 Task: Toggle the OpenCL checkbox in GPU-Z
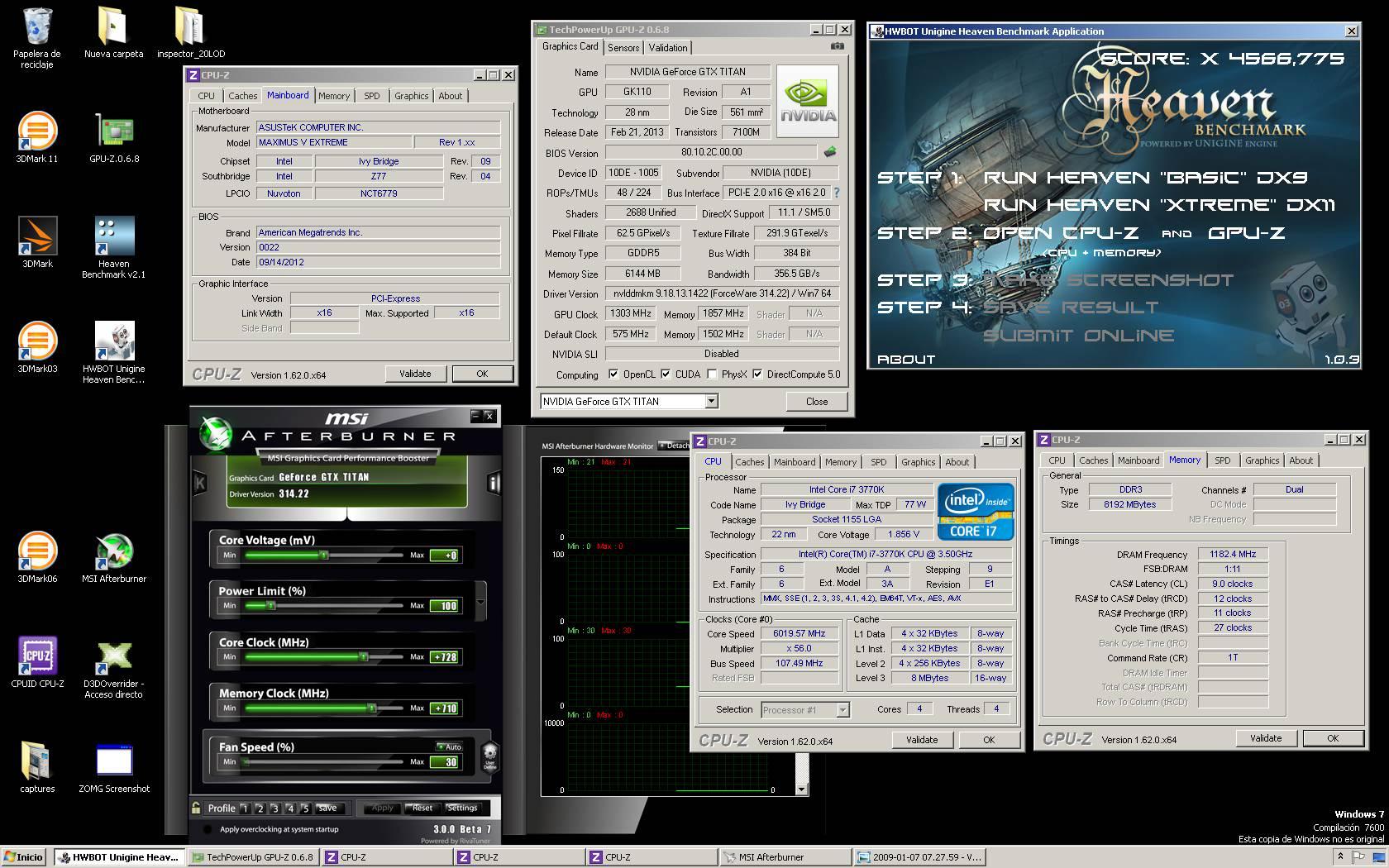[613, 374]
